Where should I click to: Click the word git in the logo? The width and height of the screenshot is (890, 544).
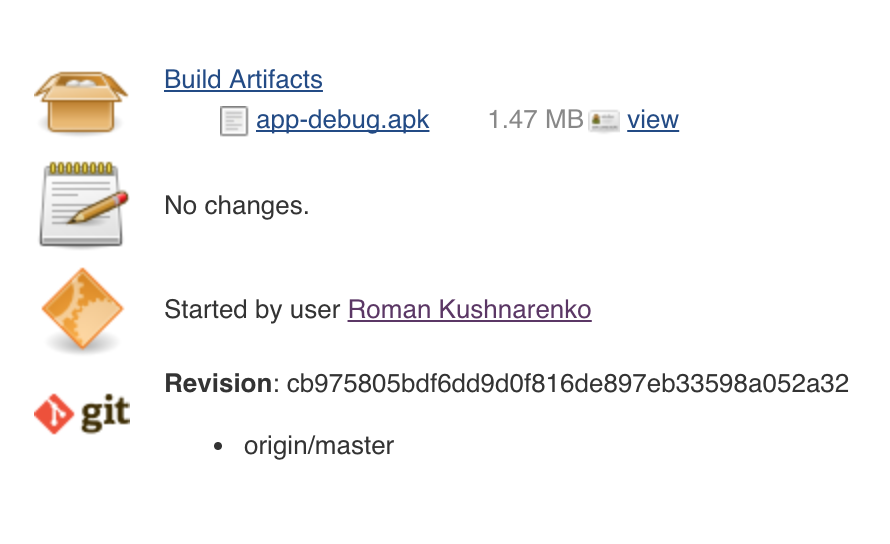(104, 414)
